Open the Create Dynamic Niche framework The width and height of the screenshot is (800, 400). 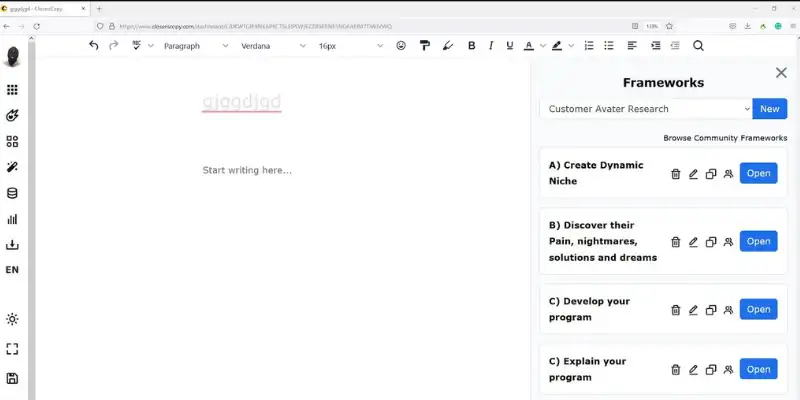tap(759, 173)
